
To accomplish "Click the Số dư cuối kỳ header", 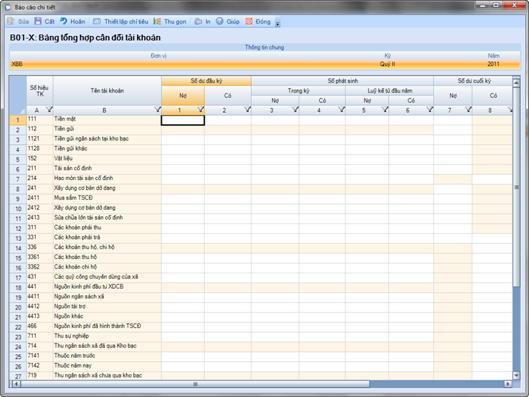I will click(x=473, y=81).
